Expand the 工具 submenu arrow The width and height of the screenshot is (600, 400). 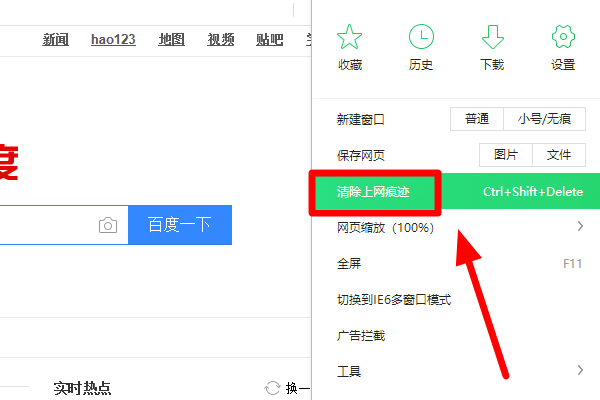580,370
